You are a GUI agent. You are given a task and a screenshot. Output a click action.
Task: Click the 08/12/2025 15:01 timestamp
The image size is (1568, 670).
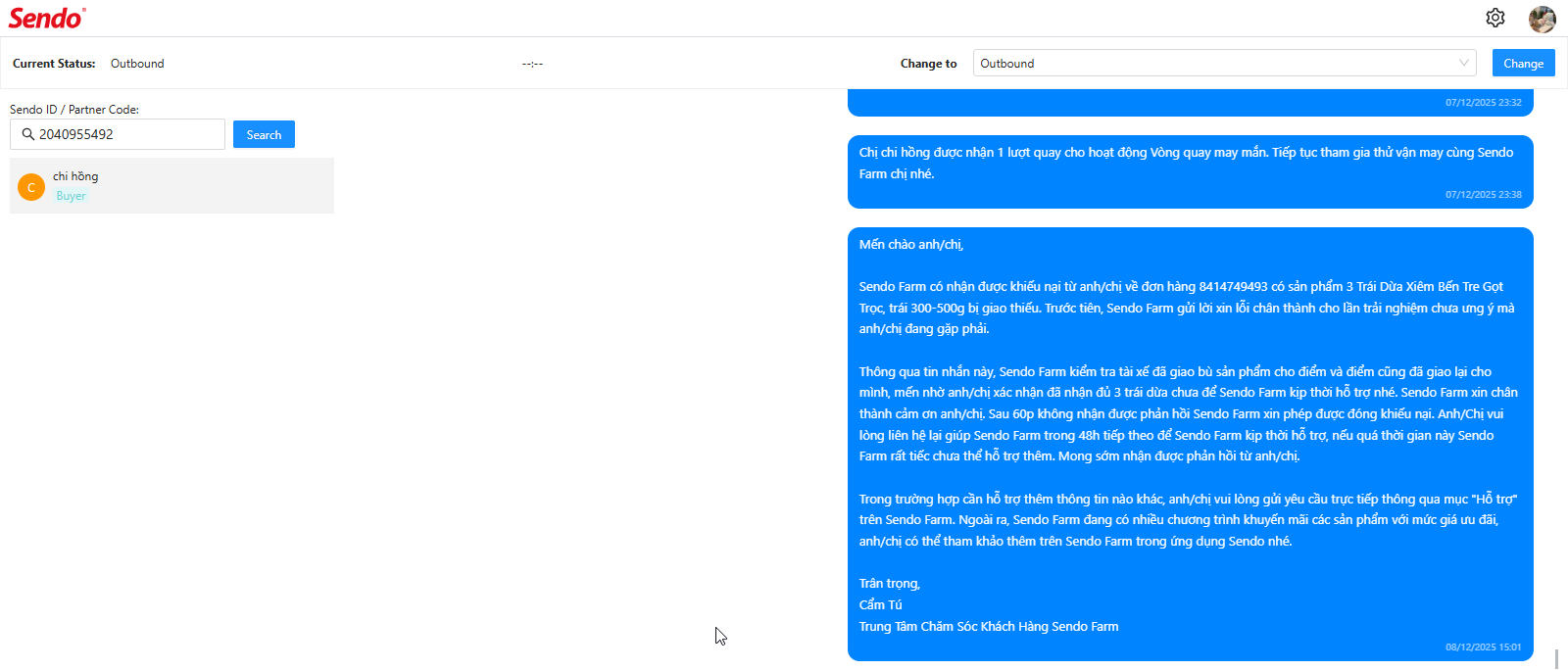(1483, 646)
